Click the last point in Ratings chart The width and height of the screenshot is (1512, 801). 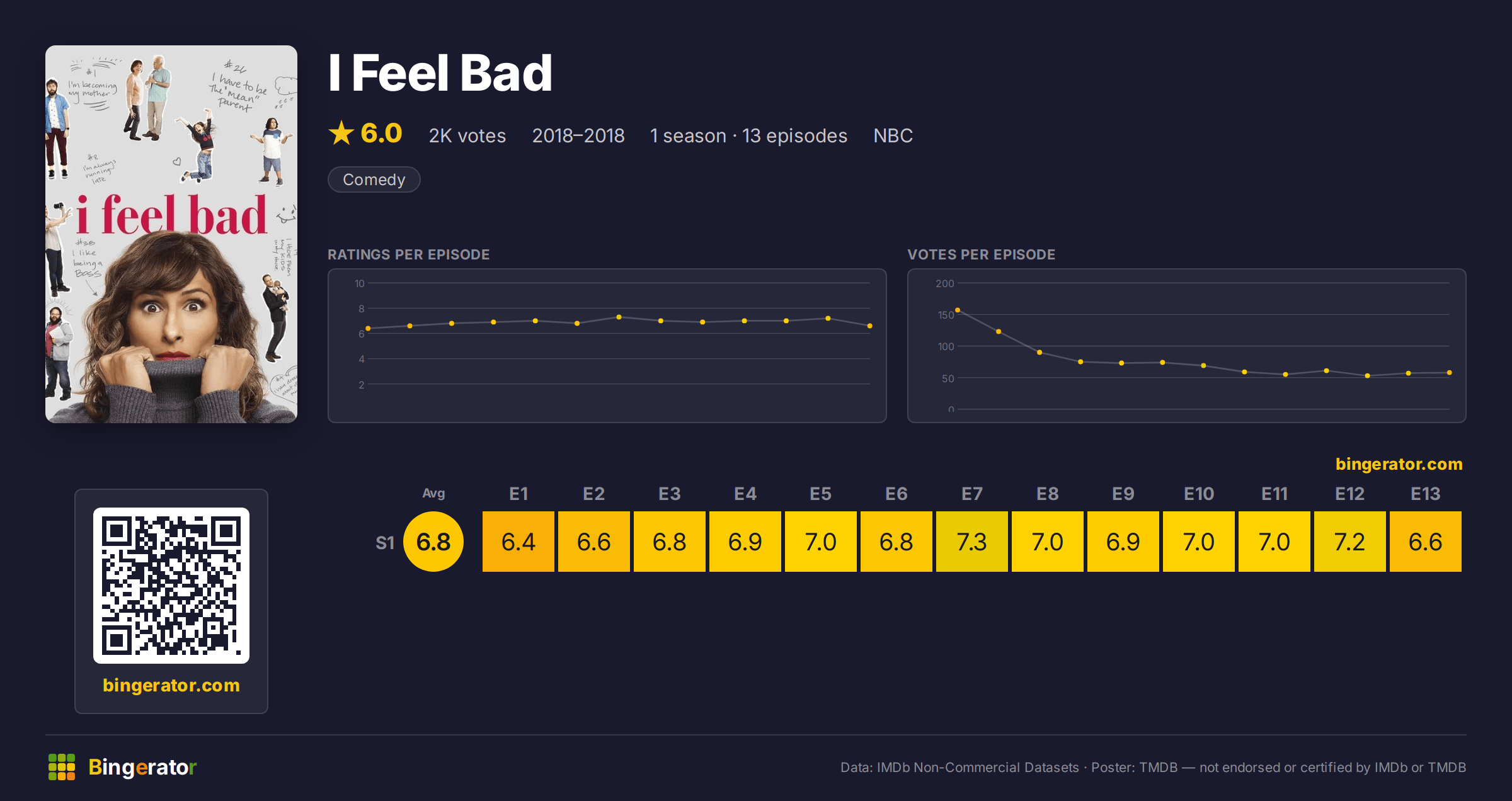coord(870,326)
